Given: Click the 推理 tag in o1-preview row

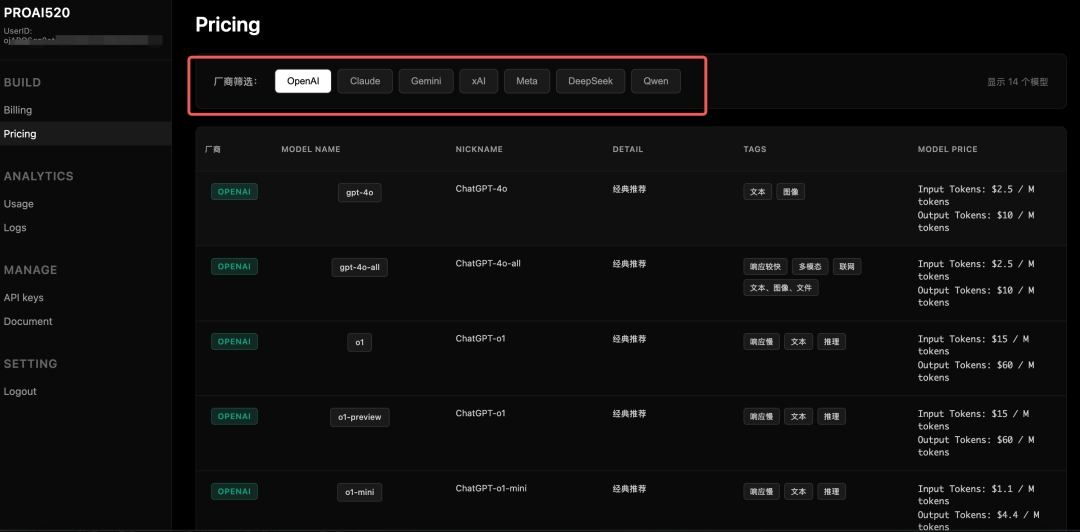Looking at the screenshot, I should (831, 416).
